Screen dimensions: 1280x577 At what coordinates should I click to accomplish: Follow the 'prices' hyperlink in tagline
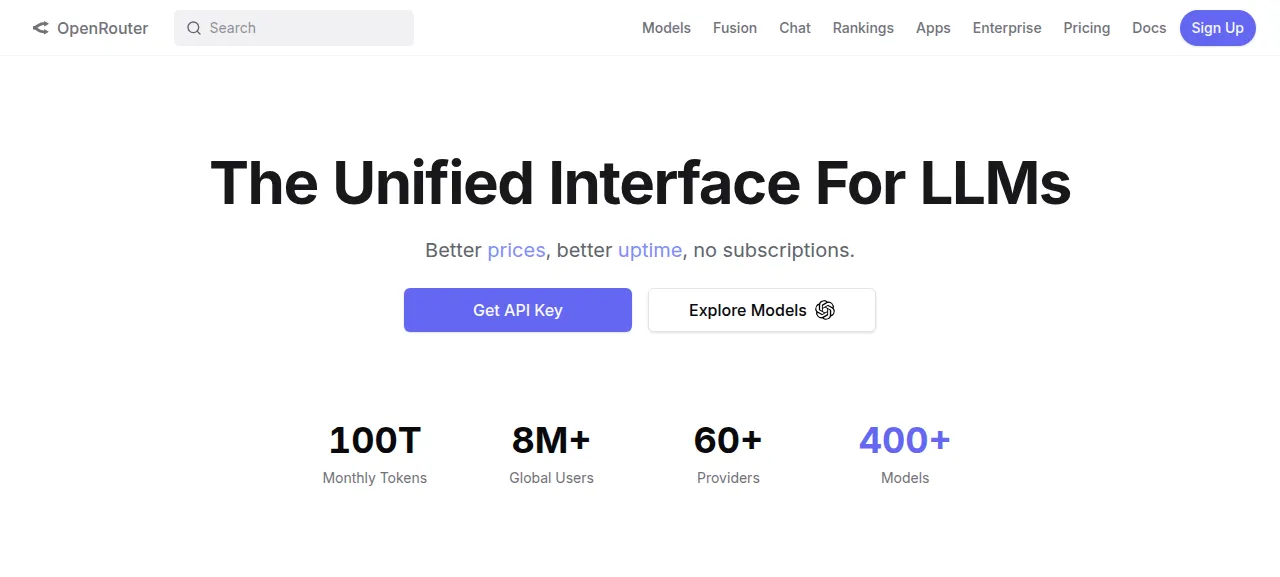(x=516, y=250)
